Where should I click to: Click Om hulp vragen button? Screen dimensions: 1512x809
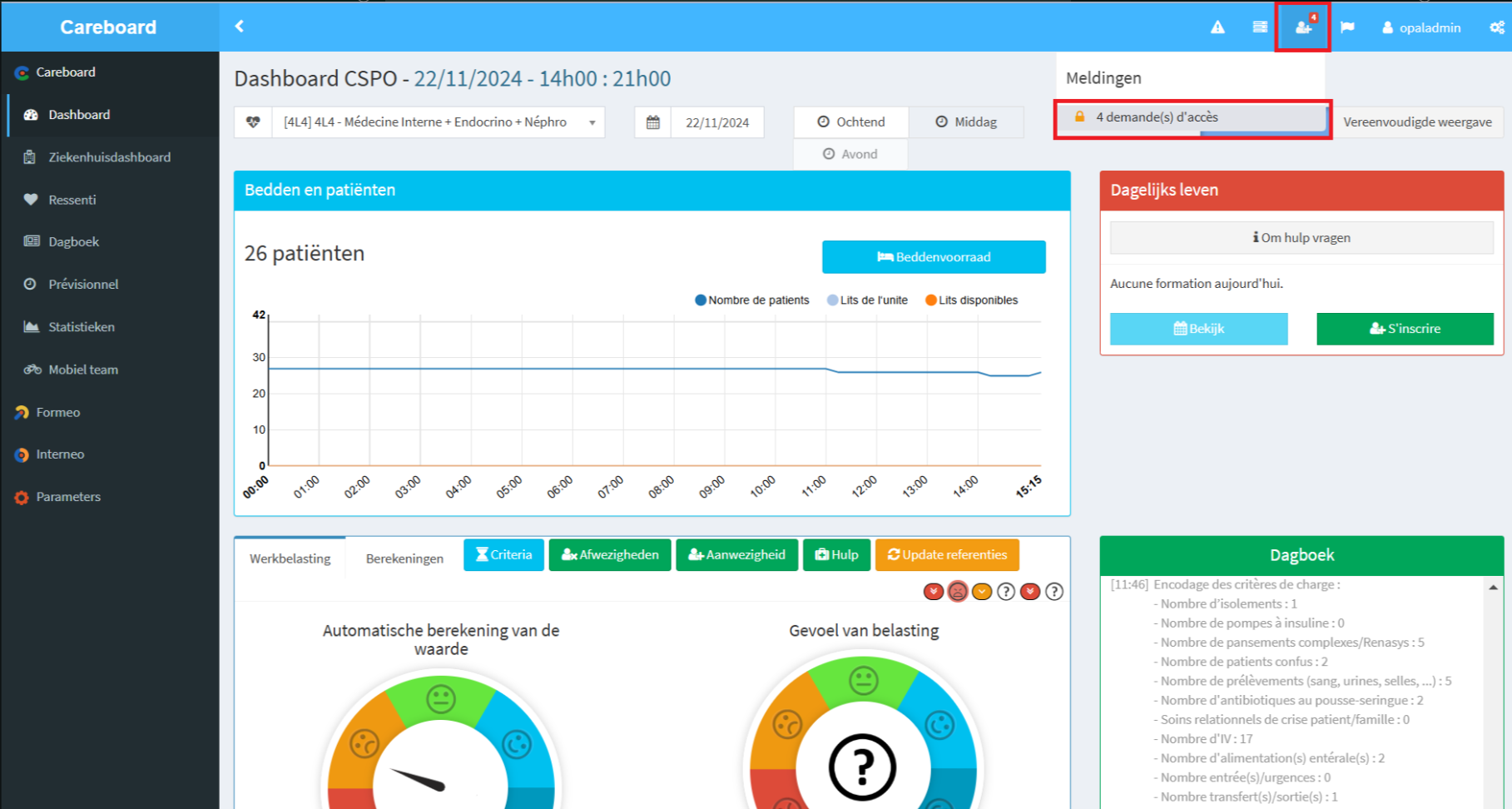1301,238
